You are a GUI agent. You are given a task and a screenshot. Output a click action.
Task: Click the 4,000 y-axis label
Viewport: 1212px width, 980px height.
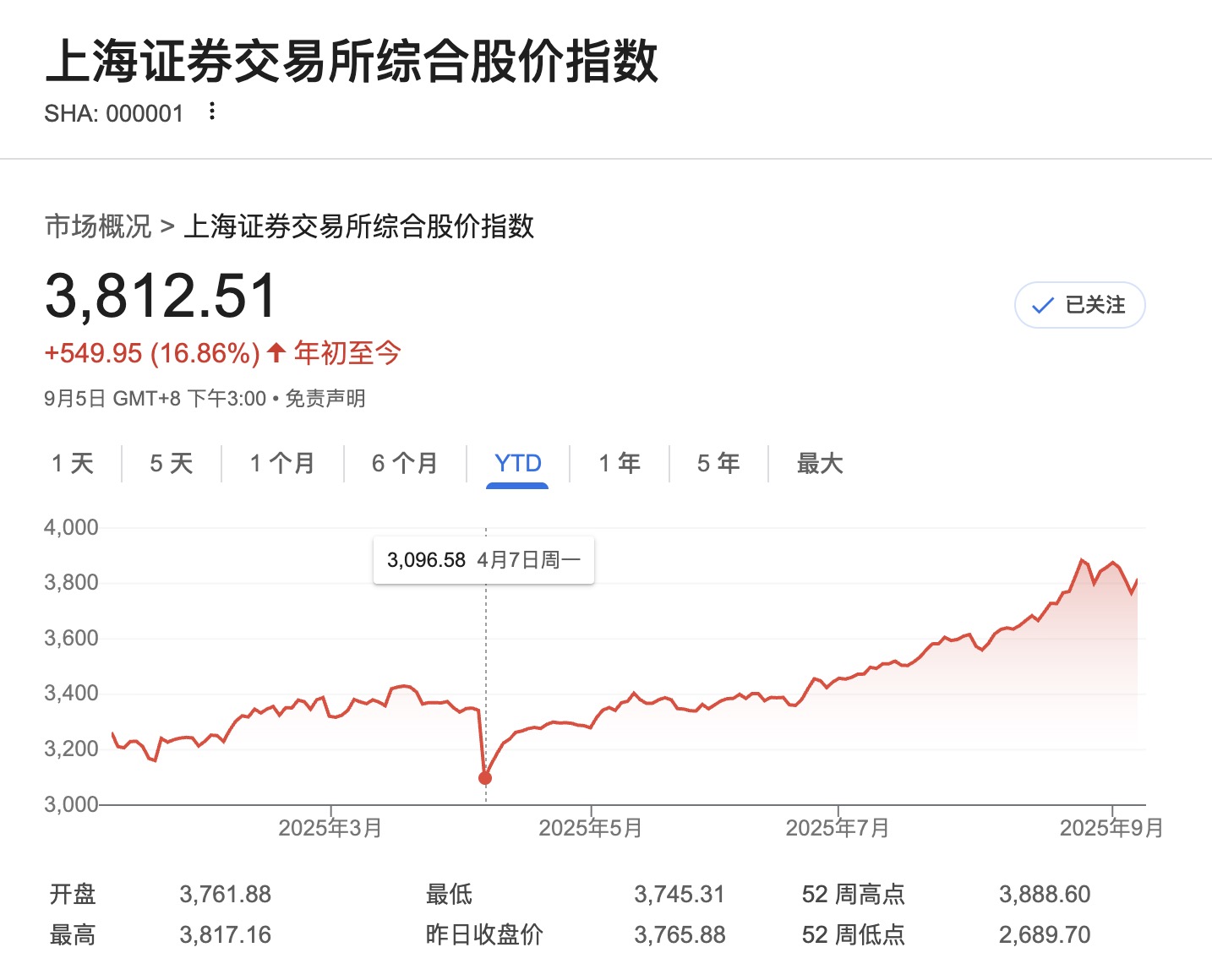[x=72, y=528]
